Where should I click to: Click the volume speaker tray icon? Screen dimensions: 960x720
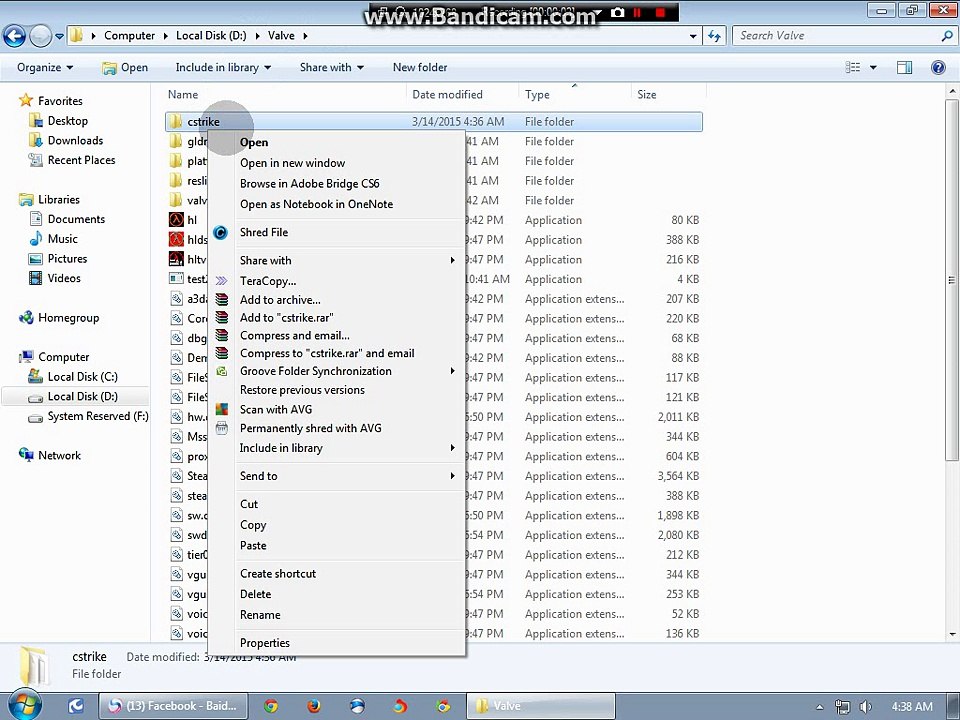[866, 707]
